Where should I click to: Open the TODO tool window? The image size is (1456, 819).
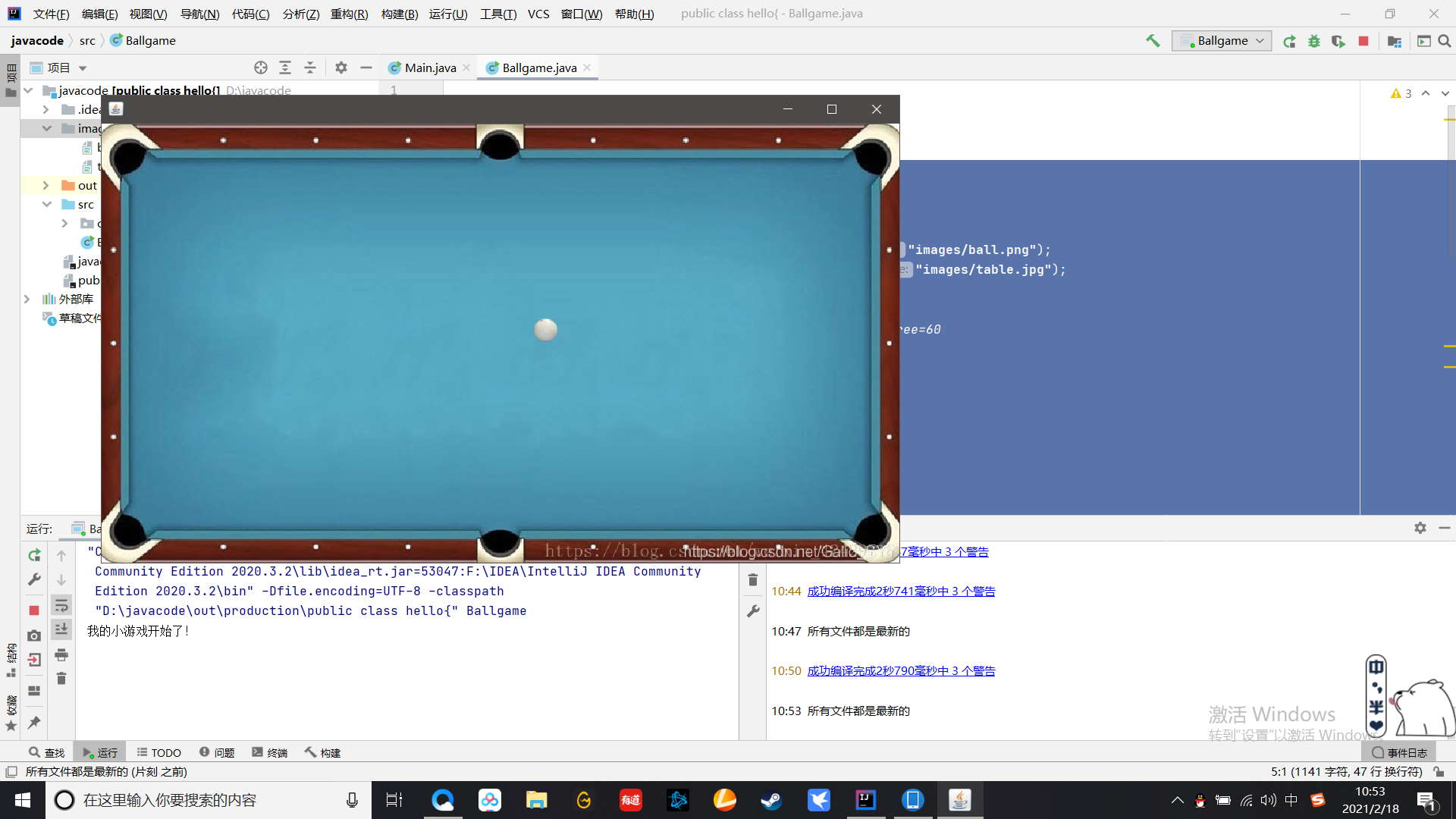click(159, 752)
